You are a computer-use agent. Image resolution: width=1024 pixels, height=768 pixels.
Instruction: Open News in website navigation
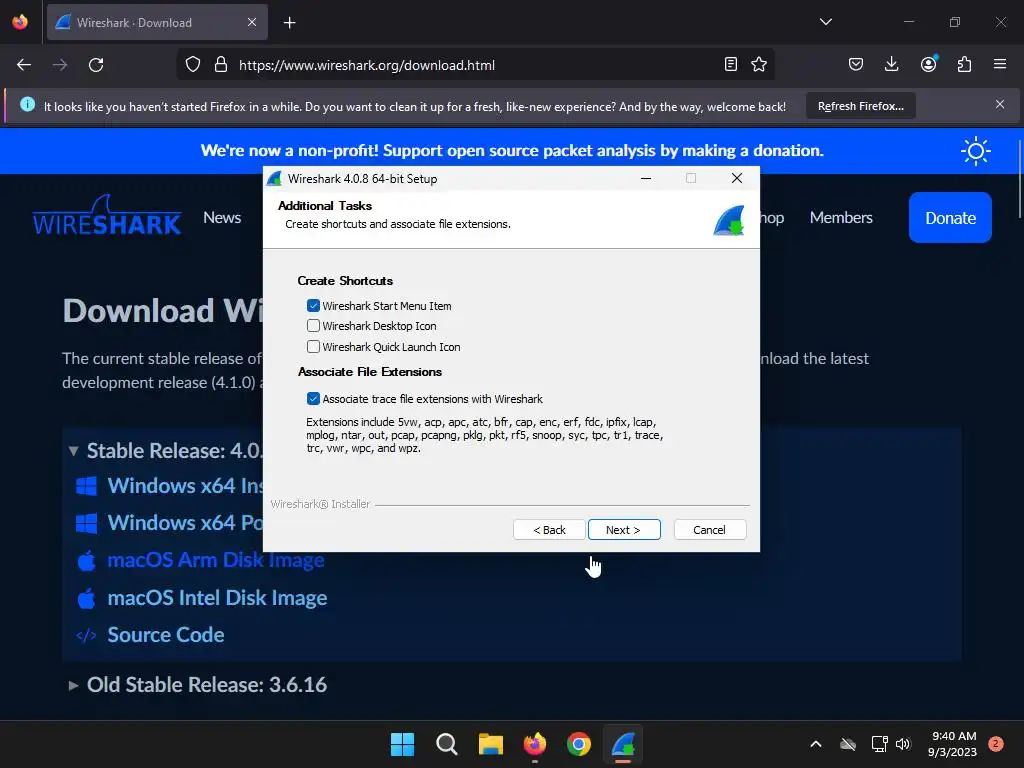222,217
